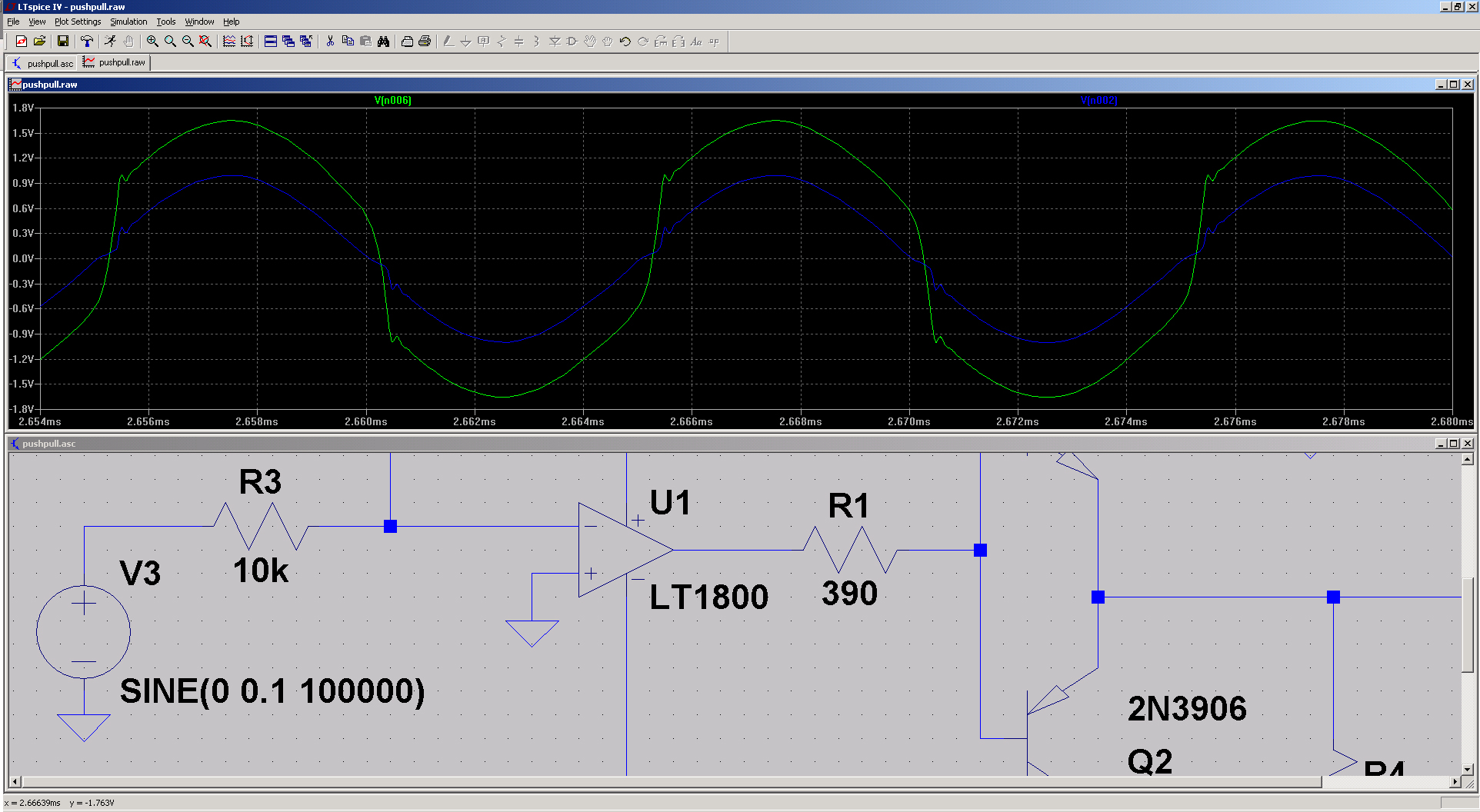Switch to the pushpull.raw tab
The height and width of the screenshot is (812, 1480).
[x=115, y=62]
